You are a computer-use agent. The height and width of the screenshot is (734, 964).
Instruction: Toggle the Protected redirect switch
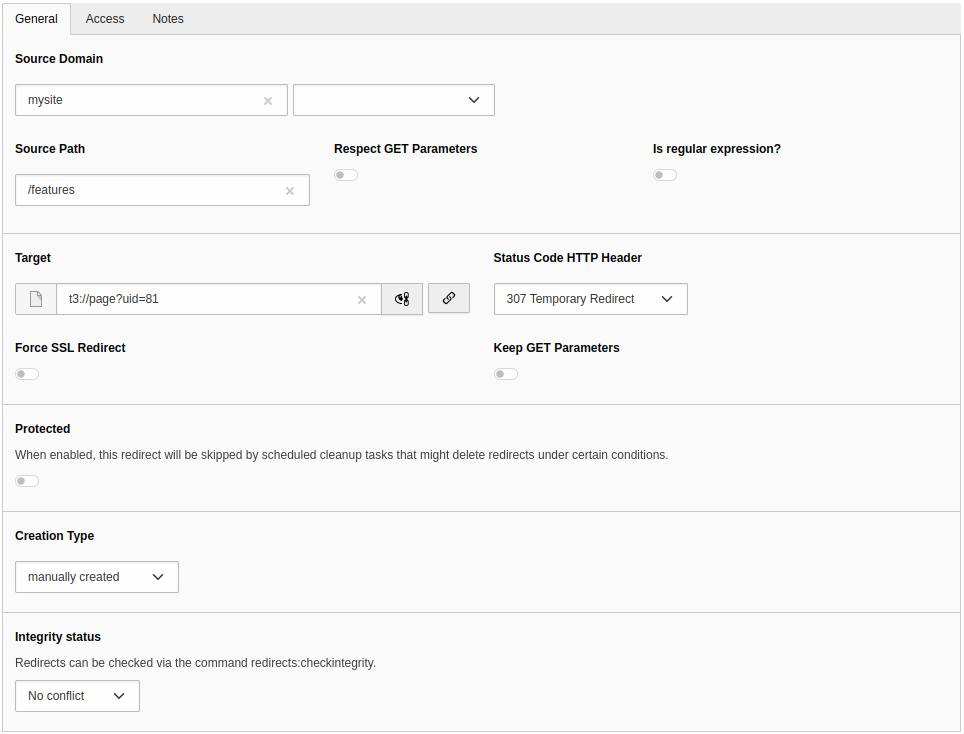(x=27, y=481)
